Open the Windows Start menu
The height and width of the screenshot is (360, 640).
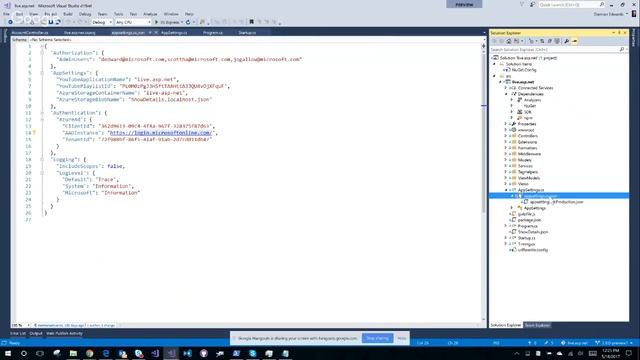pos(8,353)
